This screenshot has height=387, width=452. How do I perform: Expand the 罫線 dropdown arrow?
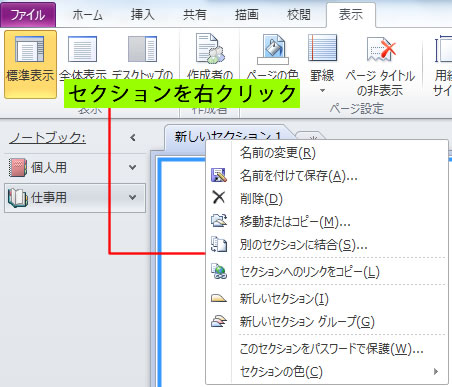click(322, 91)
